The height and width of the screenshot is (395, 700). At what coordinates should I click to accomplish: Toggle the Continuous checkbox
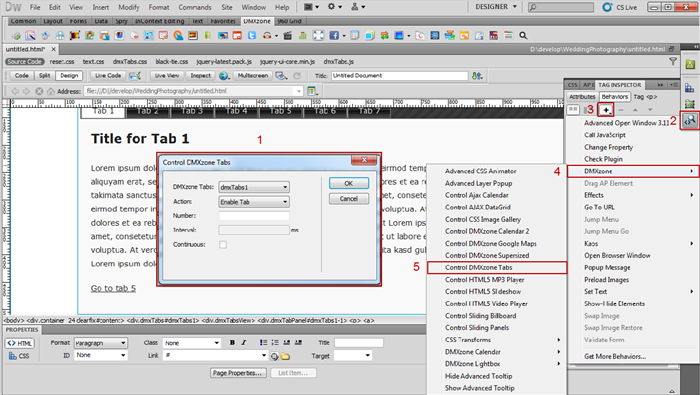point(223,245)
